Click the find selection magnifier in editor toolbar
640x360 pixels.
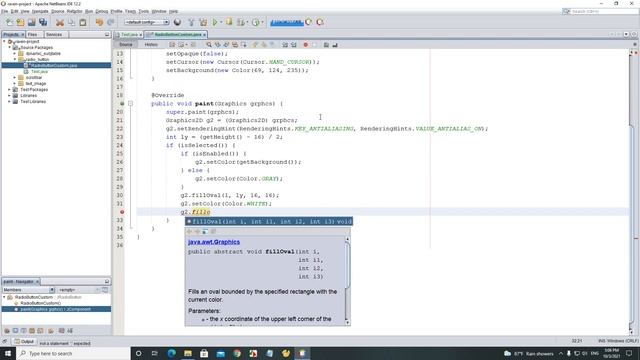(x=209, y=44)
